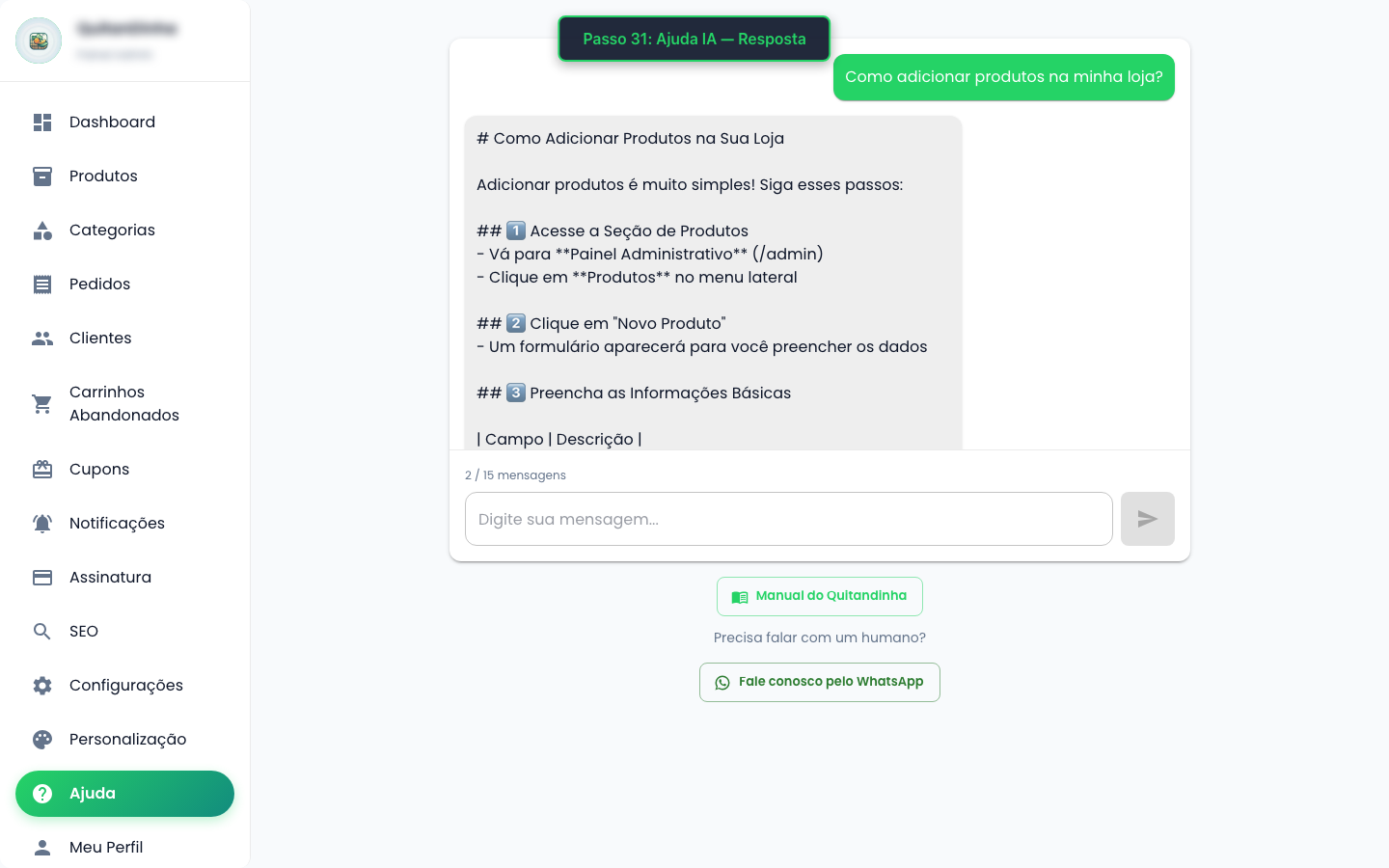The width and height of the screenshot is (1389, 868).
Task: Click the Personalização palette icon
Action: coord(42,740)
